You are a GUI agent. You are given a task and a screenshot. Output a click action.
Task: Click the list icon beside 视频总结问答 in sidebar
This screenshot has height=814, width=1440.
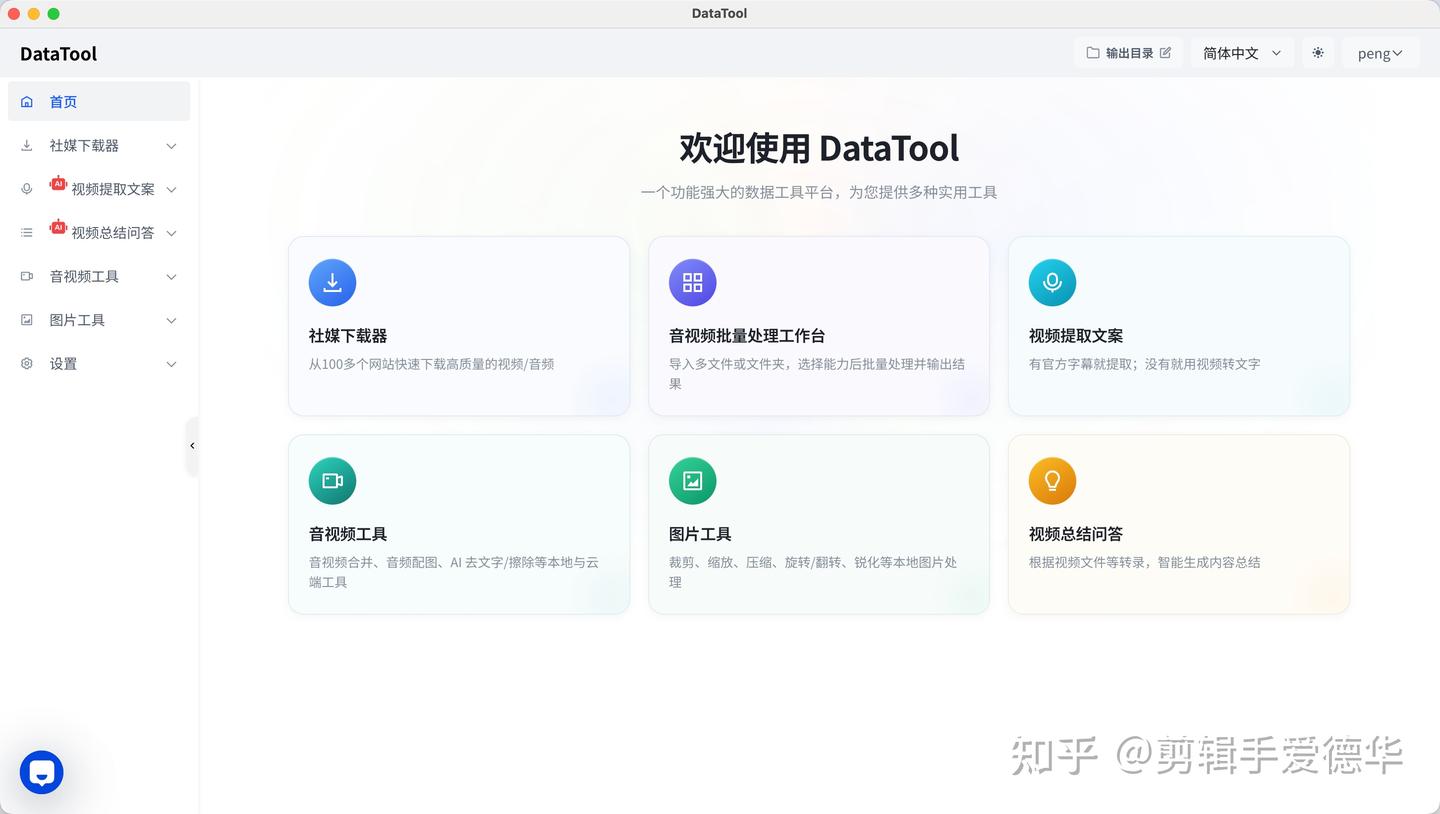pos(27,233)
